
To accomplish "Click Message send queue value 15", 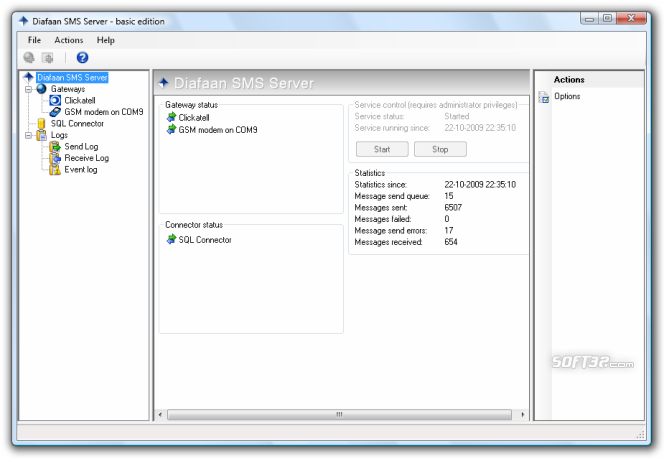I will pyautogui.click(x=449, y=196).
